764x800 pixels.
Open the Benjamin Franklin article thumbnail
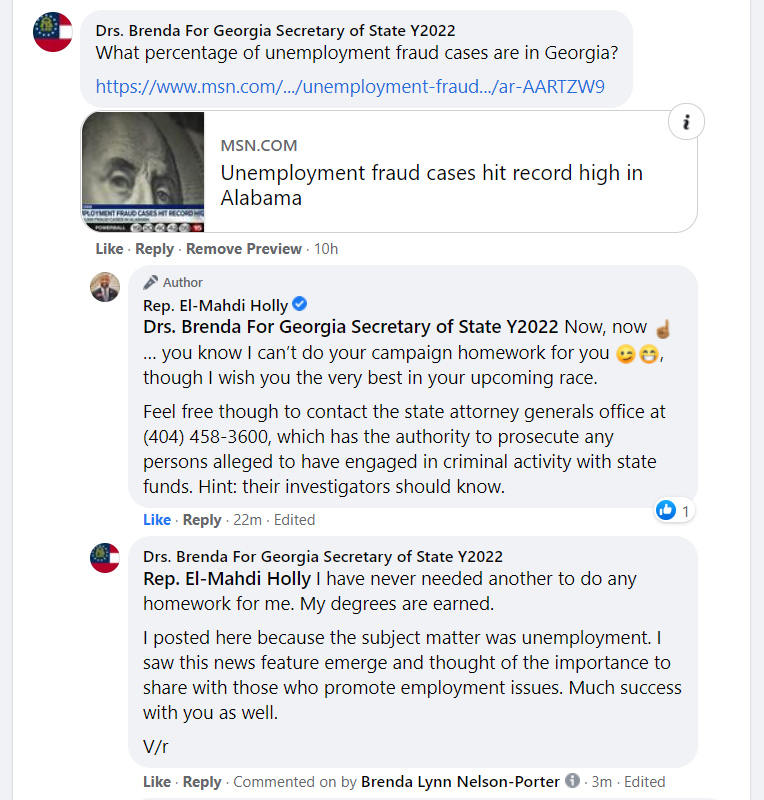pos(143,172)
